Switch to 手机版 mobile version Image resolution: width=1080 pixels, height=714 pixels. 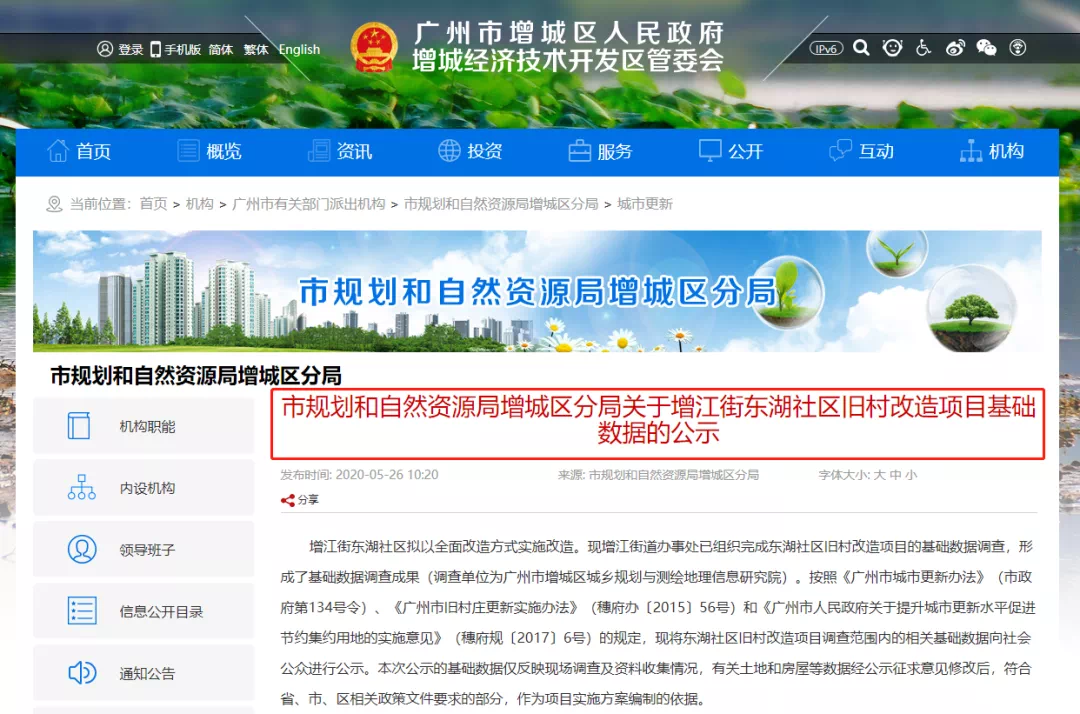point(183,50)
